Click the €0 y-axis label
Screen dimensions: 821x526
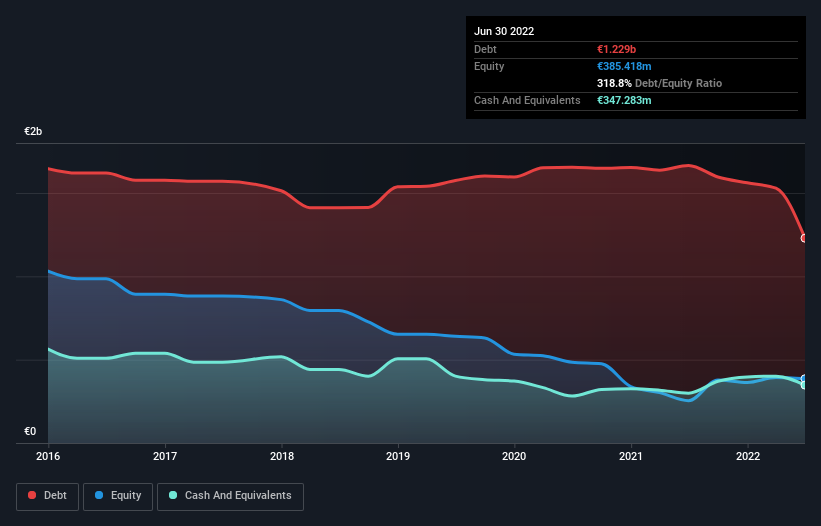(30, 431)
